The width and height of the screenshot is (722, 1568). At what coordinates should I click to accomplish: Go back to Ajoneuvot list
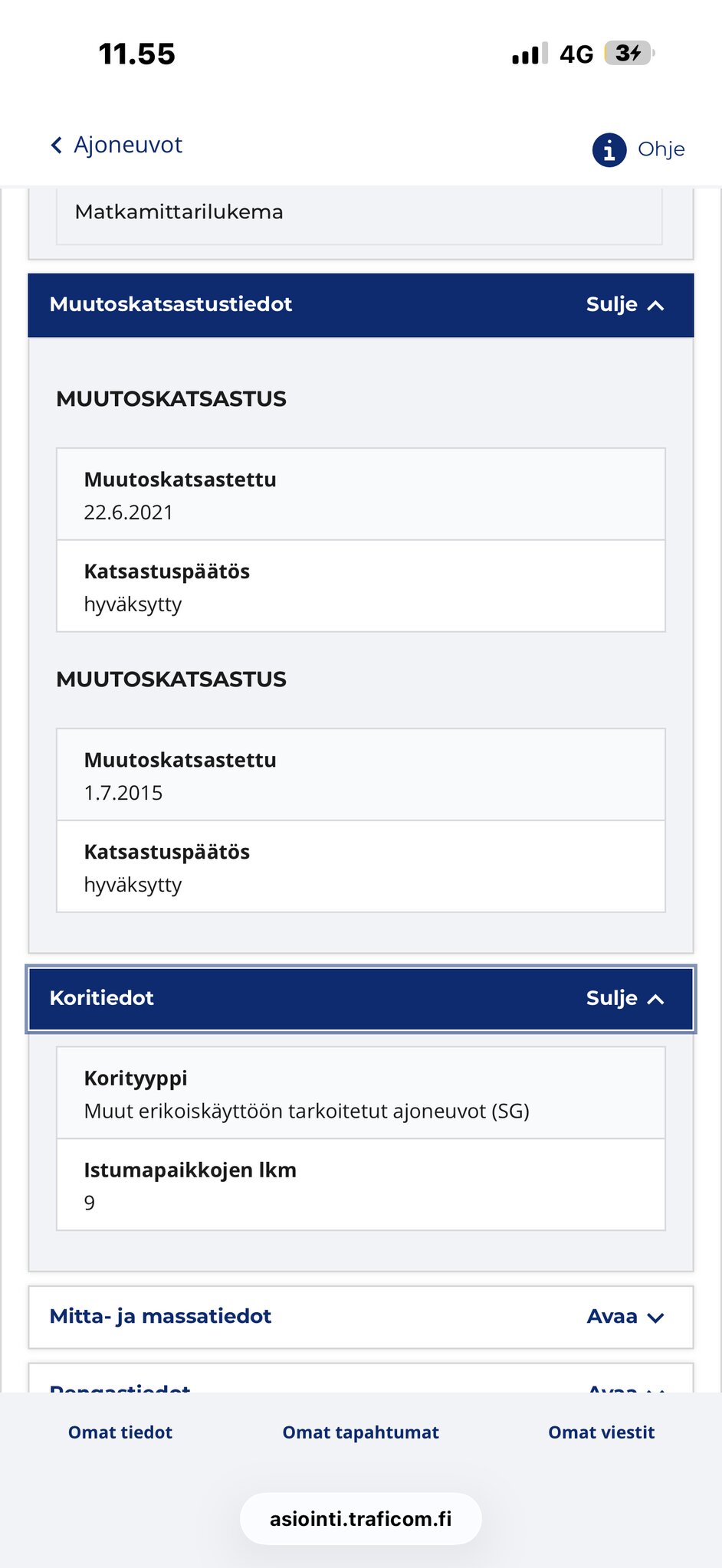128,145
